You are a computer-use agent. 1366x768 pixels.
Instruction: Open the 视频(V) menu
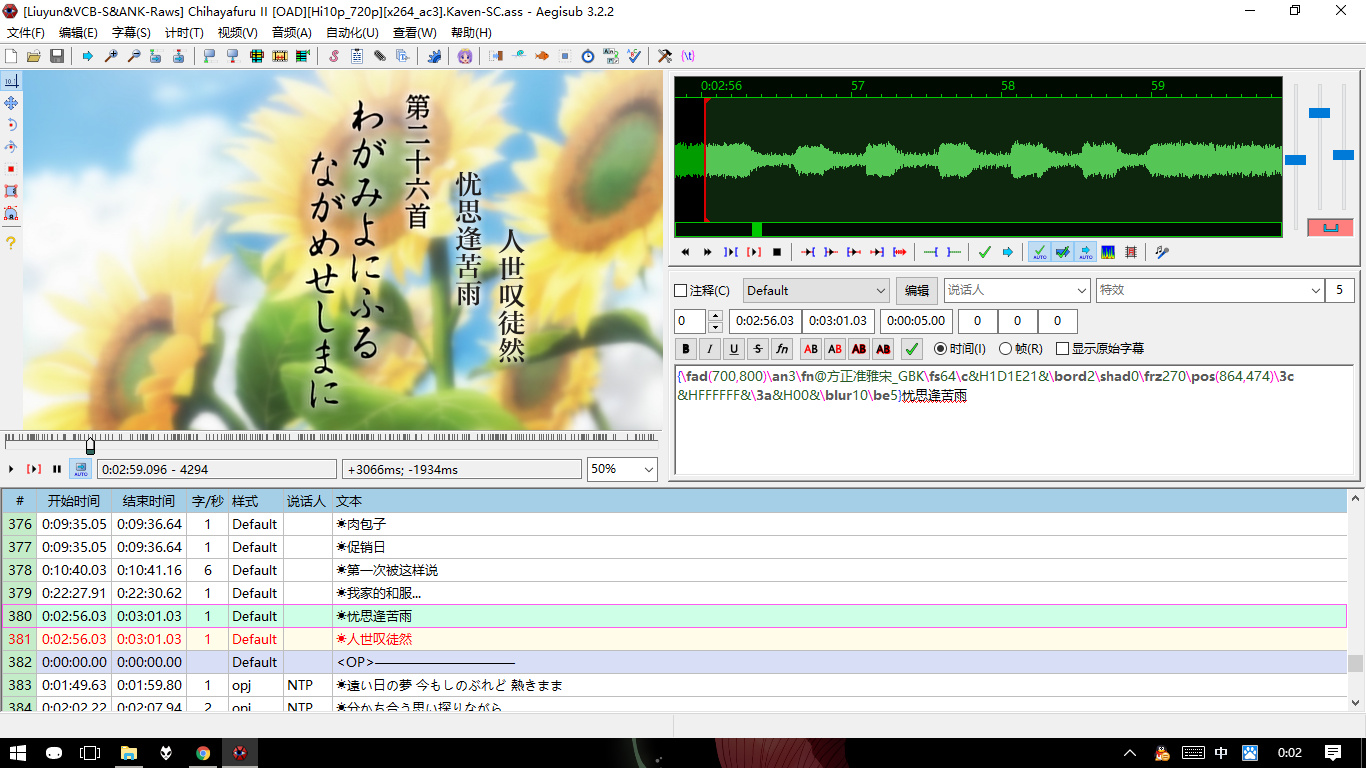[x=237, y=32]
